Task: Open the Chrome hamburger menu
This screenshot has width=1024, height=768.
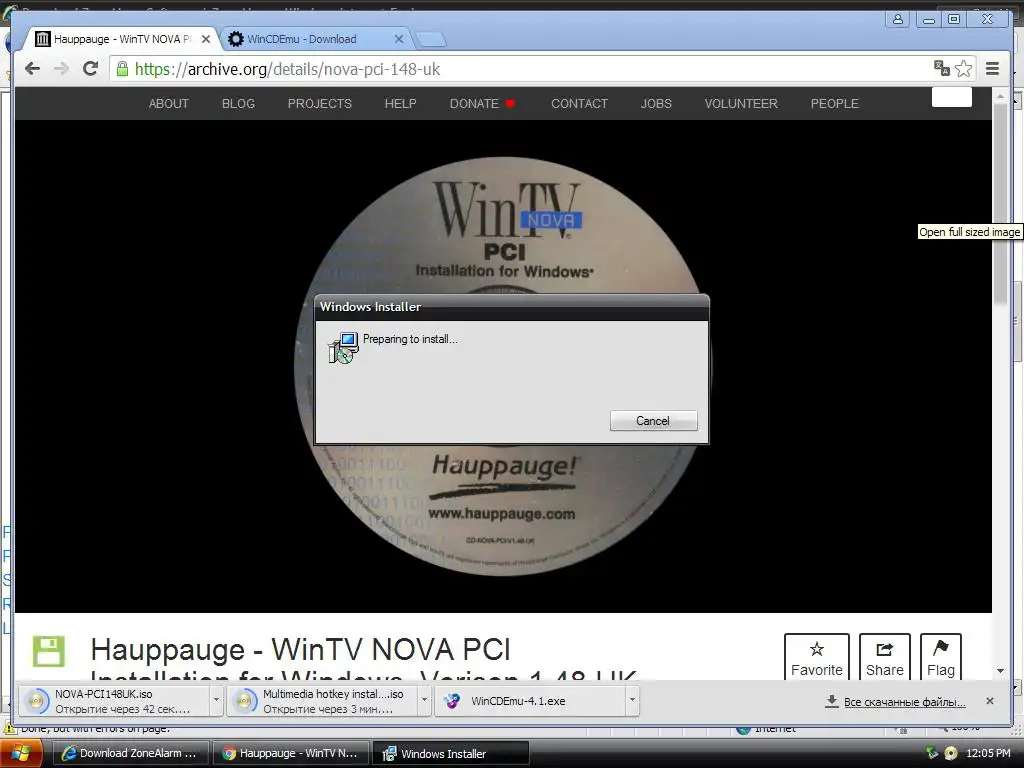Action: click(992, 68)
